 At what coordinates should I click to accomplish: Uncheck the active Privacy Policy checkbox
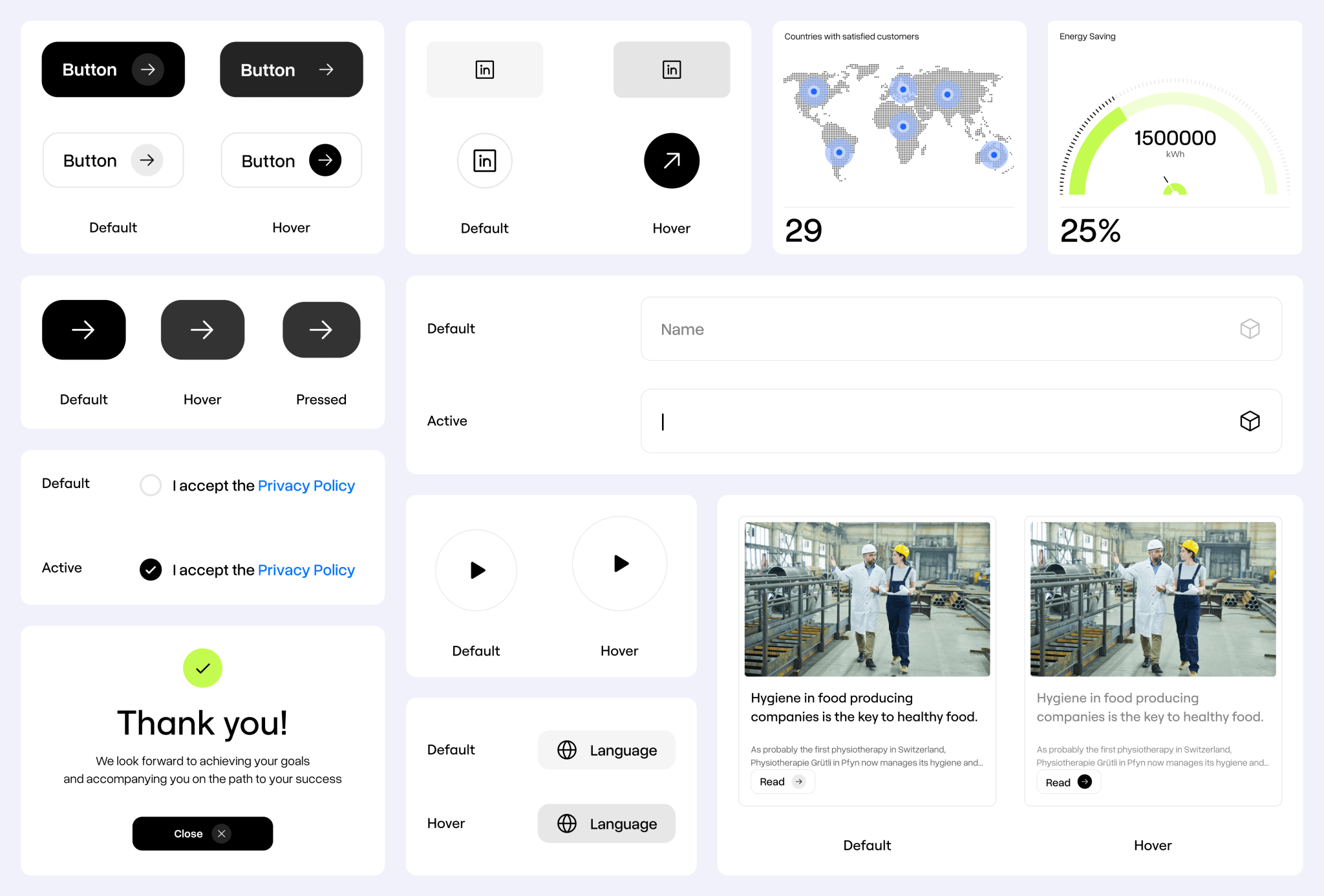(151, 570)
